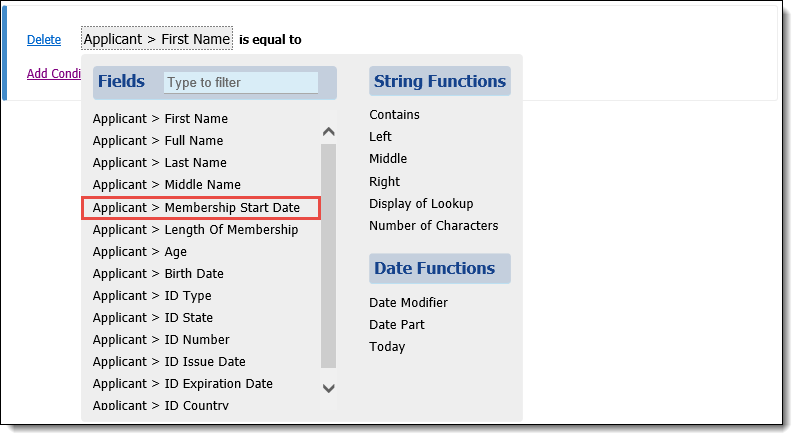Click the Add Condition link

[54, 74]
